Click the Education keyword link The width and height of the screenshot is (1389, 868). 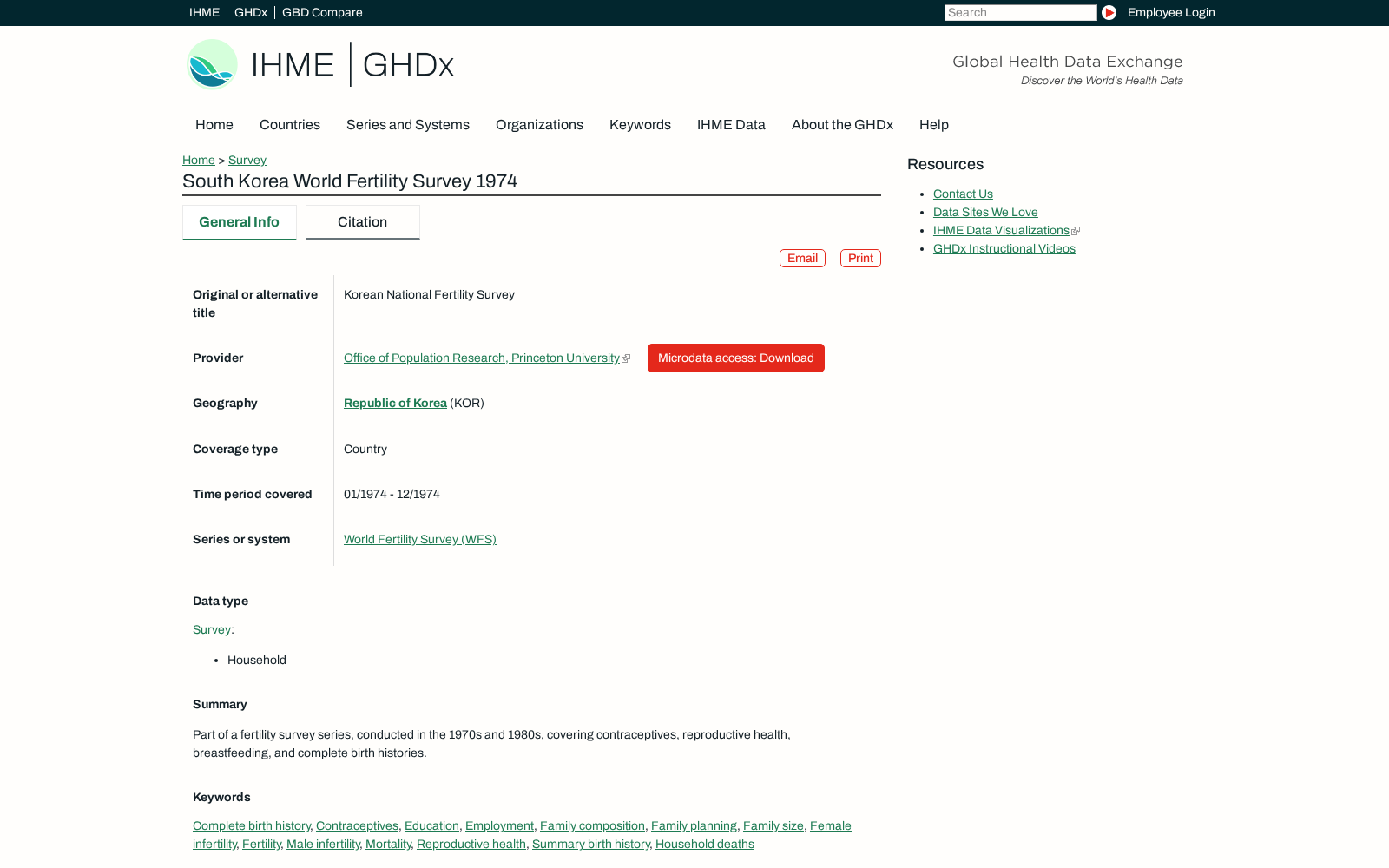pyautogui.click(x=431, y=826)
